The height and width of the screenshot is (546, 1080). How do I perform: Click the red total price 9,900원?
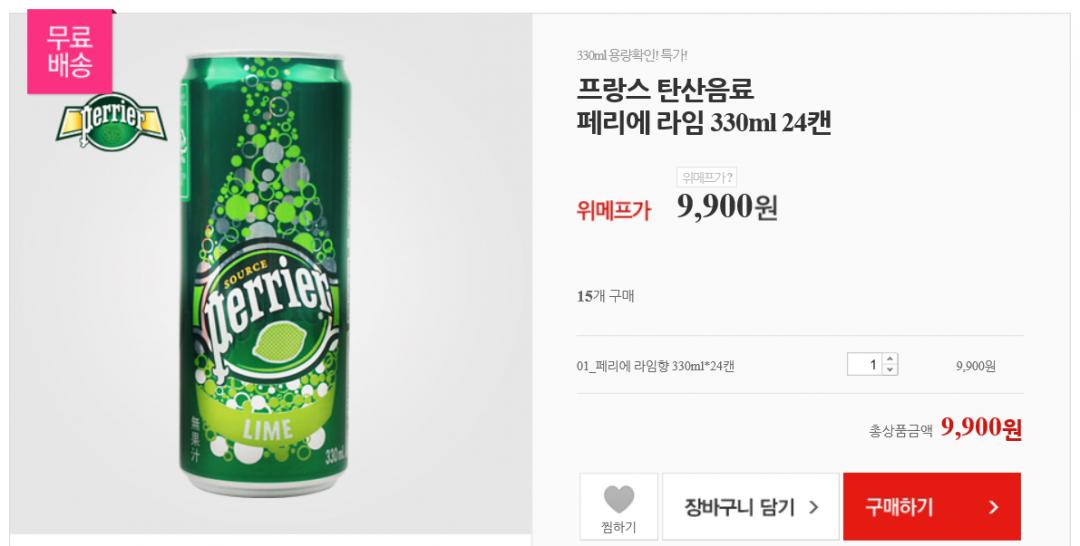[x=982, y=428]
